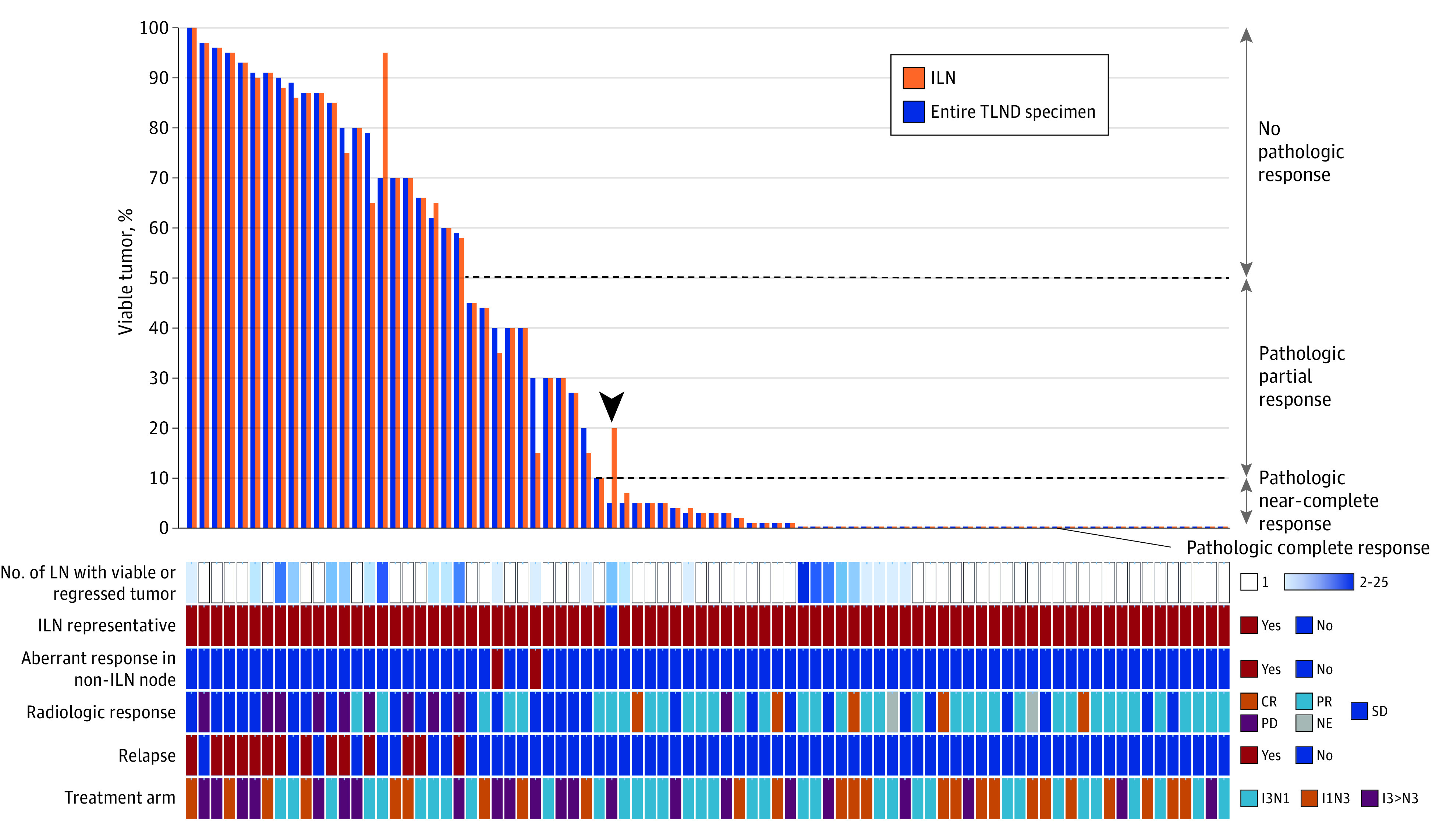The image size is (1432, 840).
Task: Click the white '1' lymph node legend box
Action: click(1249, 582)
